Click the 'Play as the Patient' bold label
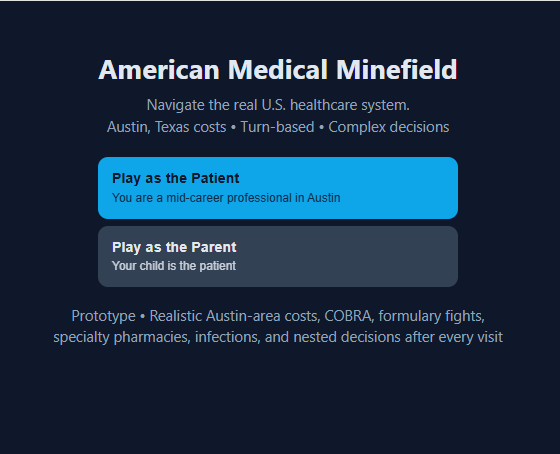Viewport: 560px width, 454px height. (176, 178)
